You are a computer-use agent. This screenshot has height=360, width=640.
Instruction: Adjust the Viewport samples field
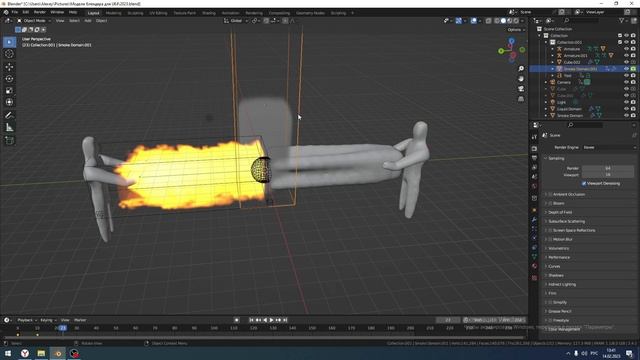click(608, 175)
